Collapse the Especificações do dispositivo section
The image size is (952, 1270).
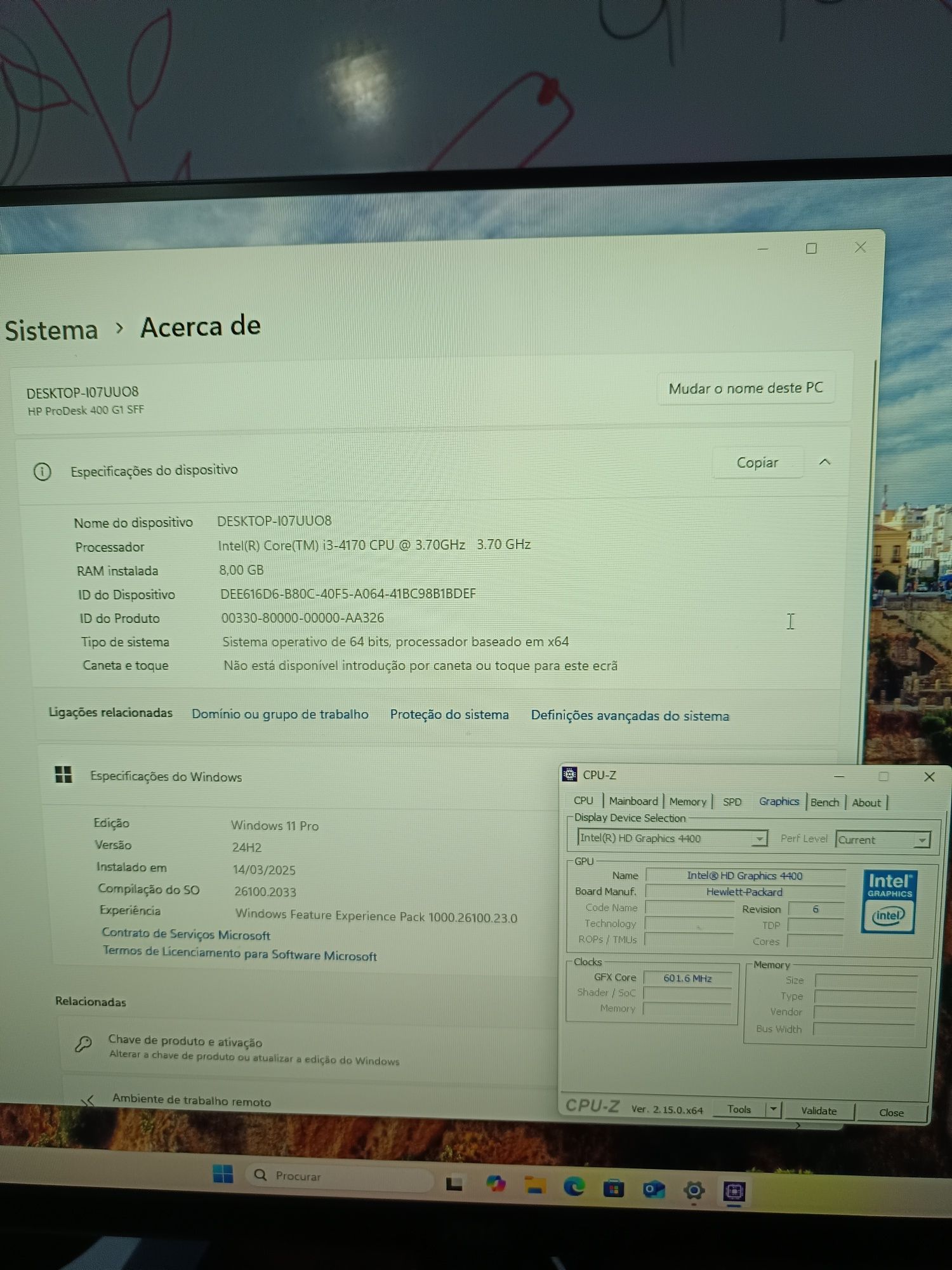[x=825, y=462]
